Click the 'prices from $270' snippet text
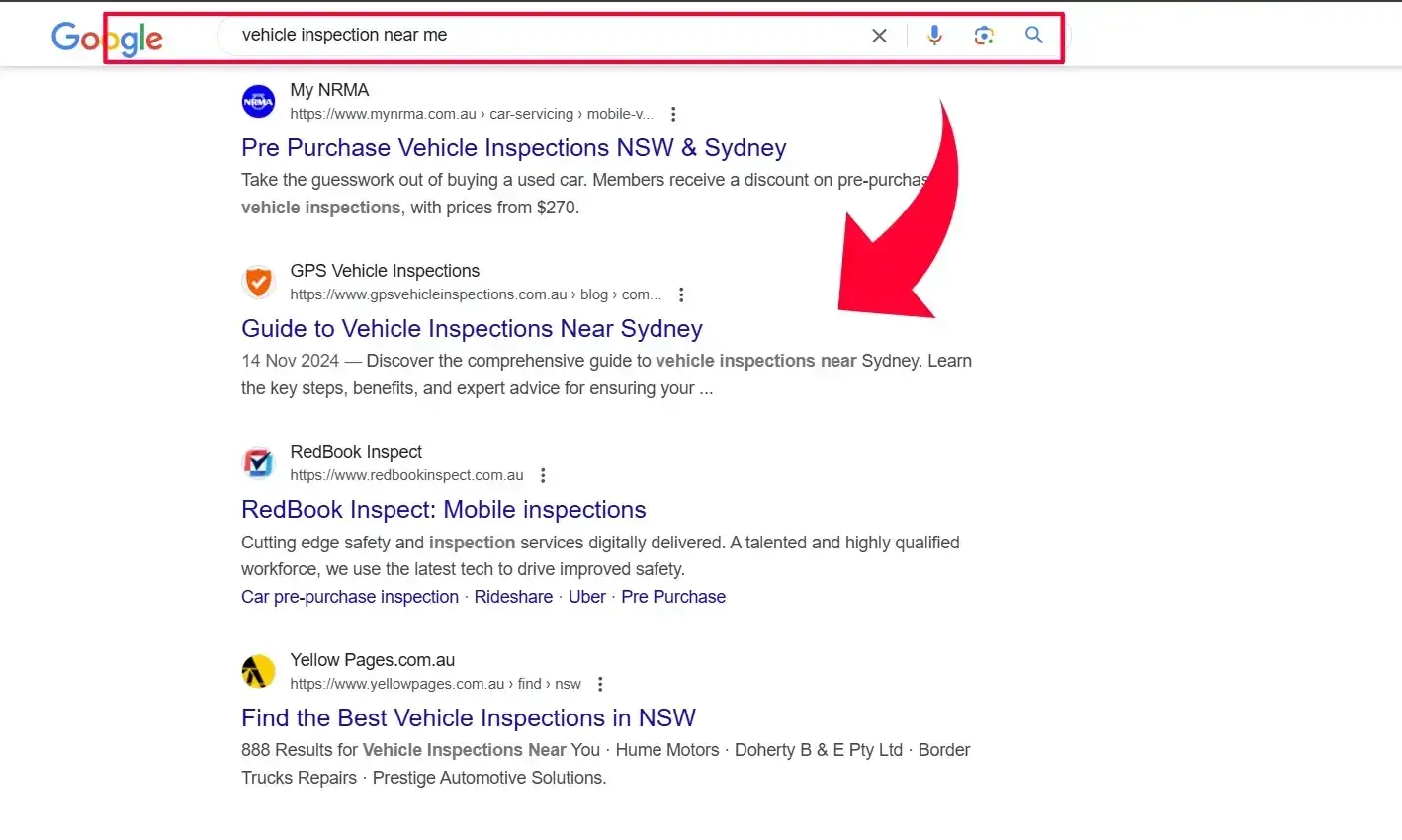The image size is (1402, 840). (x=510, y=208)
